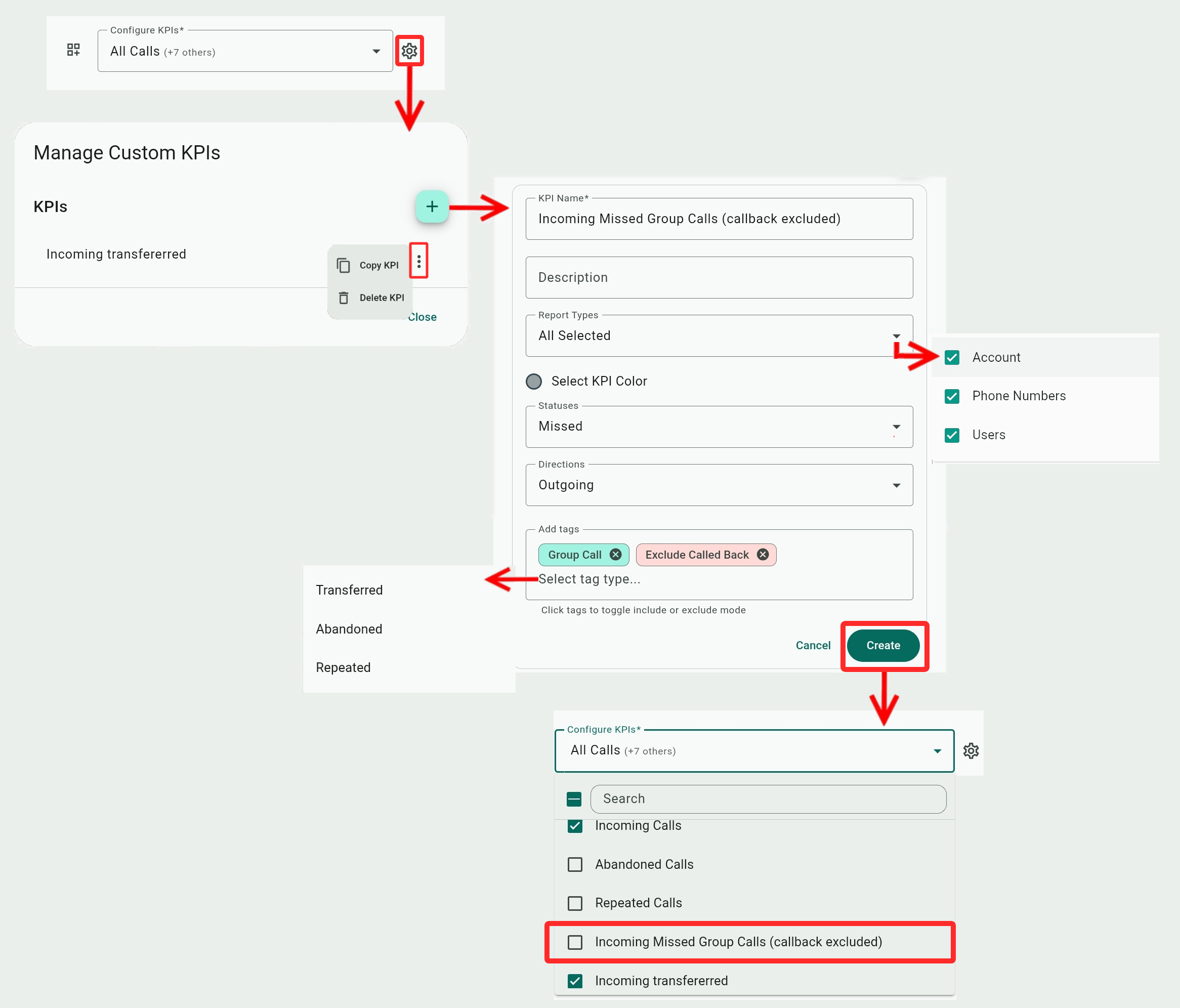Choose Delete KPI from context menu
This screenshot has height=1008, width=1180.
pyautogui.click(x=381, y=298)
